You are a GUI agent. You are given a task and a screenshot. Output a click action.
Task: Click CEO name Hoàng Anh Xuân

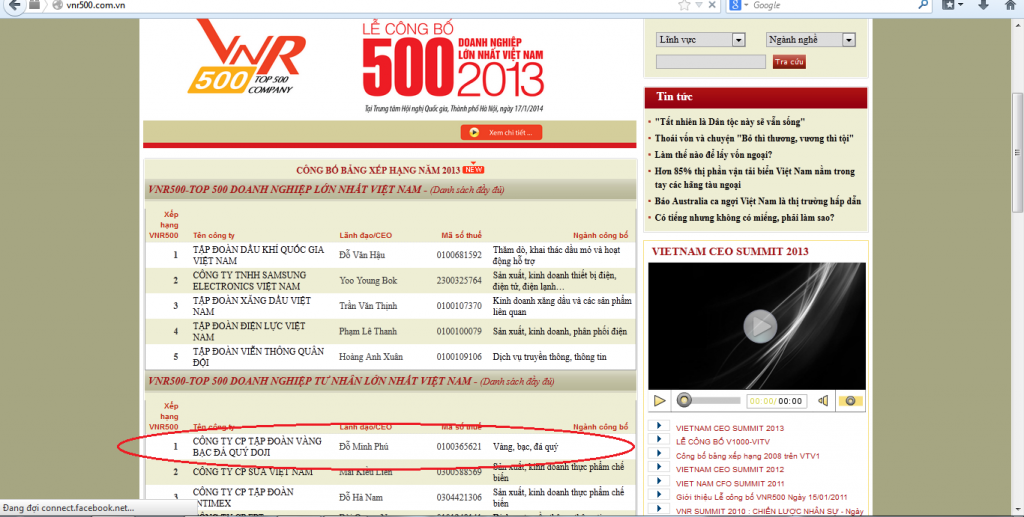click(371, 357)
